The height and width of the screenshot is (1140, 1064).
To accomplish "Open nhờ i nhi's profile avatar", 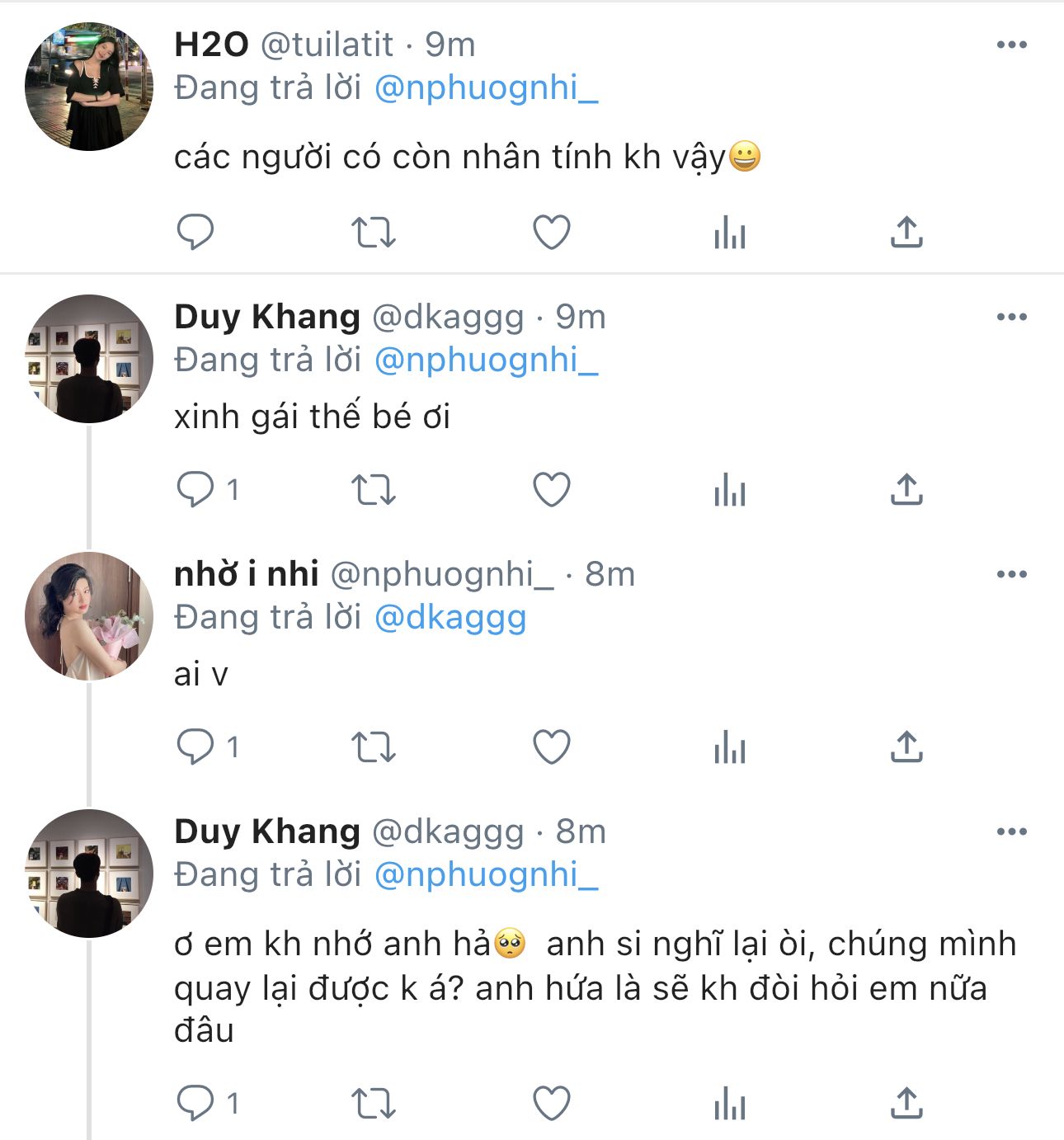I will coord(89,616).
